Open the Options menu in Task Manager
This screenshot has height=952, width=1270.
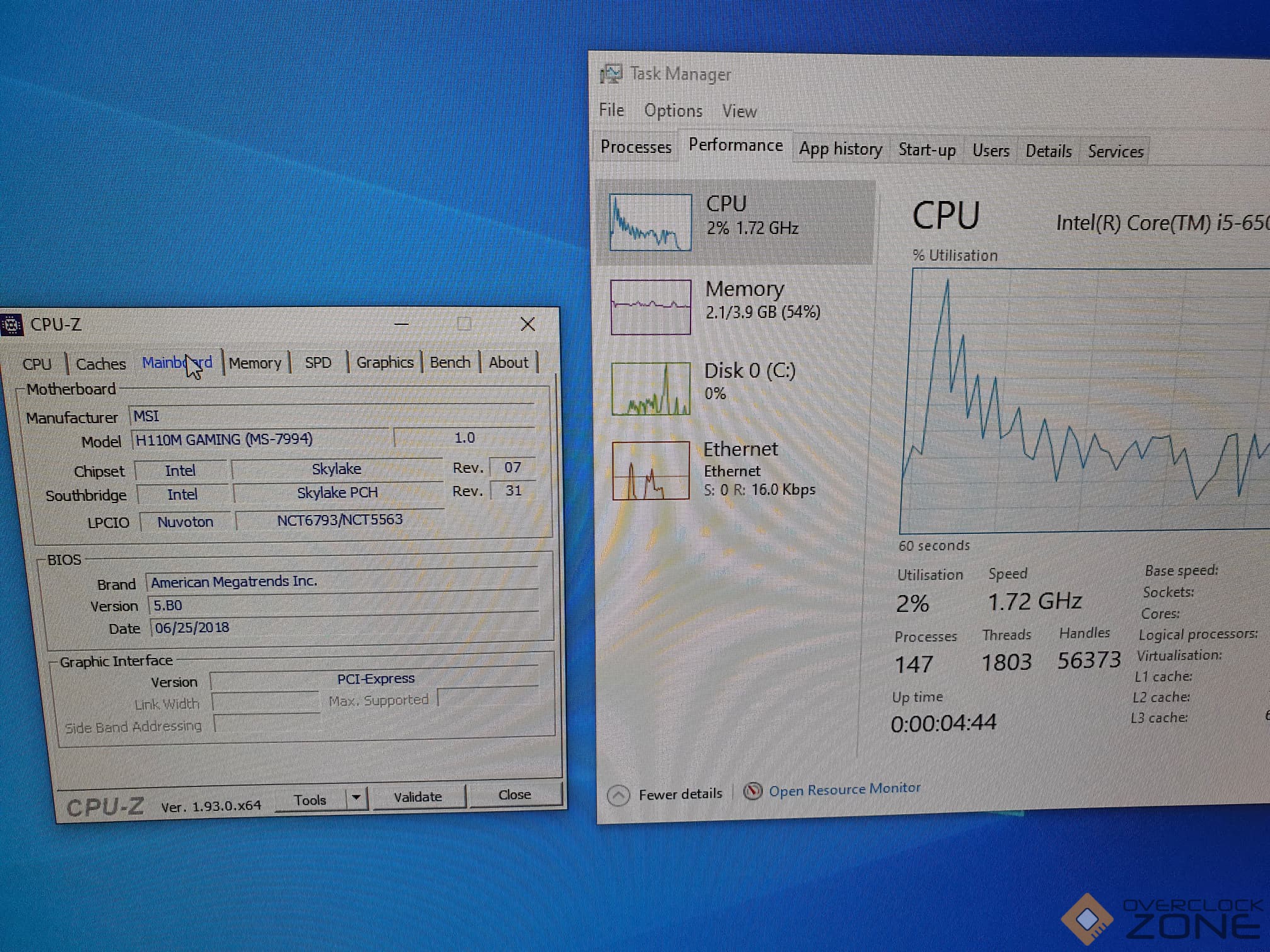[x=673, y=111]
